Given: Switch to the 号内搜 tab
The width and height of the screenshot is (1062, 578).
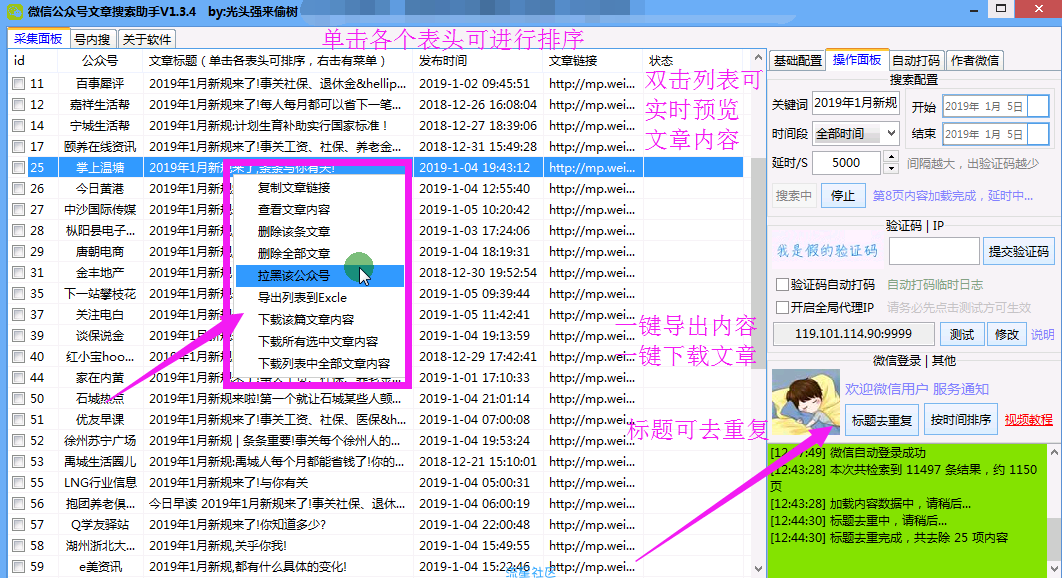Looking at the screenshot, I should 92,39.
